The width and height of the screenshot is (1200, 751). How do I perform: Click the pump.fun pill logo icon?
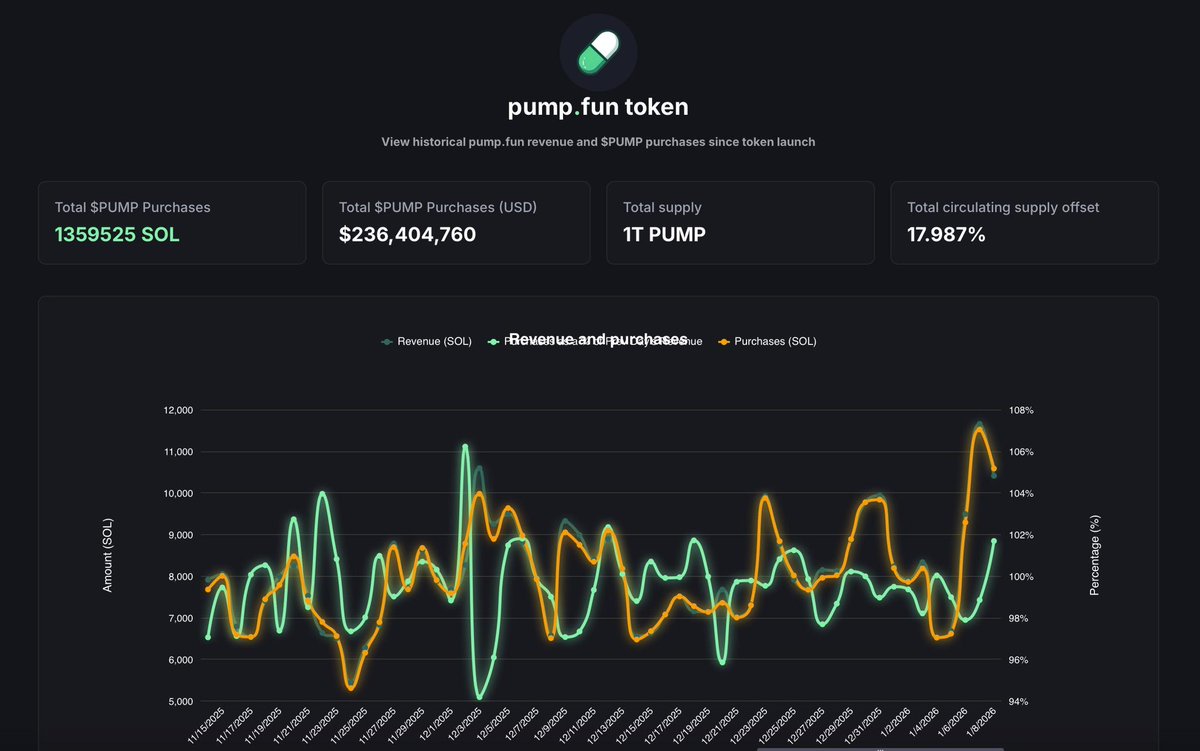pos(597,52)
